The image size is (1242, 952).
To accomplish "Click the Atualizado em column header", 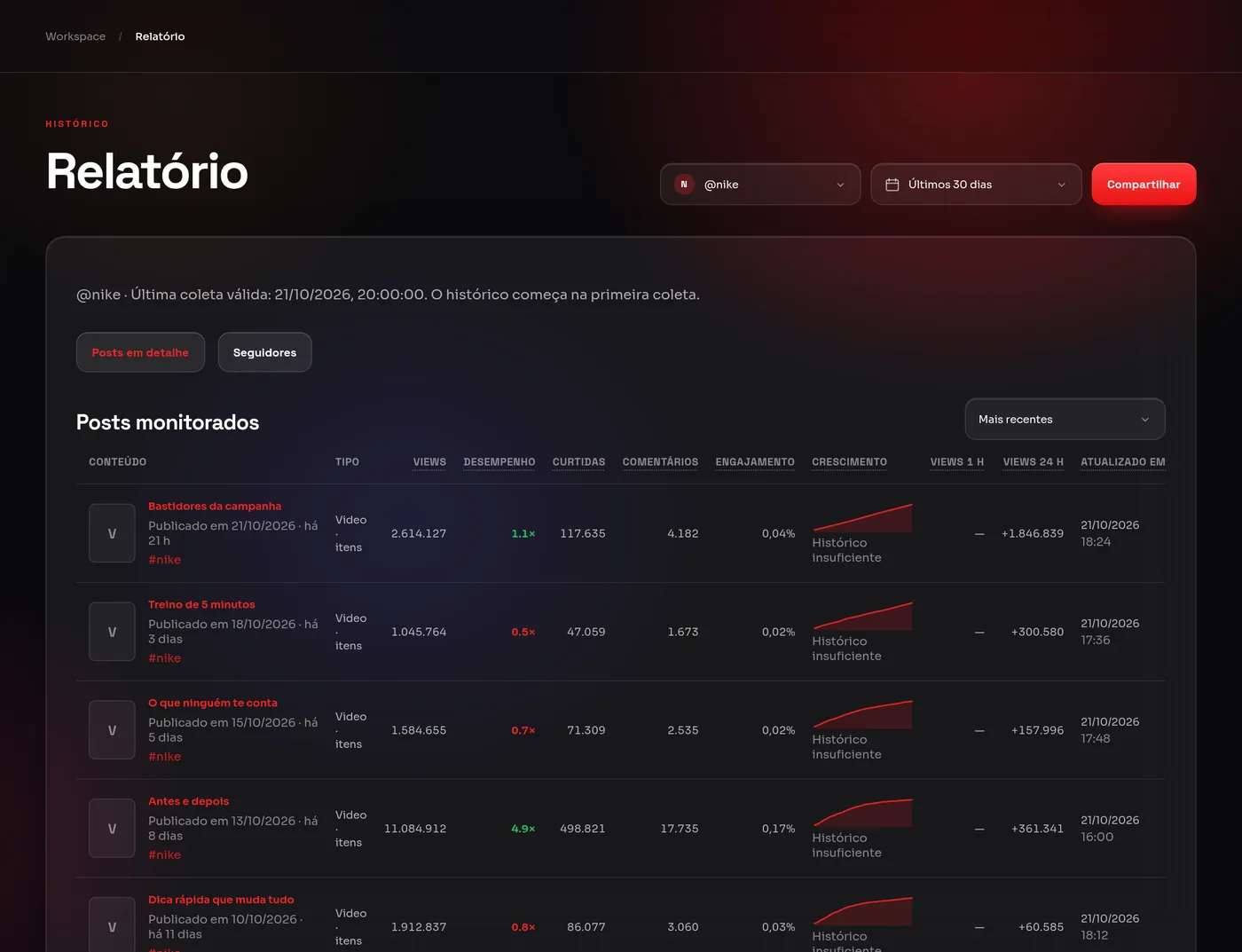I will coord(1122,462).
